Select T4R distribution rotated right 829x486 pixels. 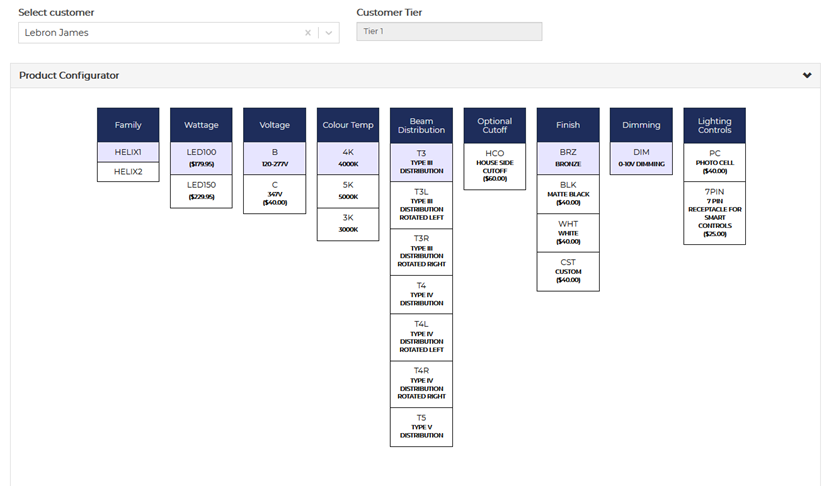pos(421,383)
